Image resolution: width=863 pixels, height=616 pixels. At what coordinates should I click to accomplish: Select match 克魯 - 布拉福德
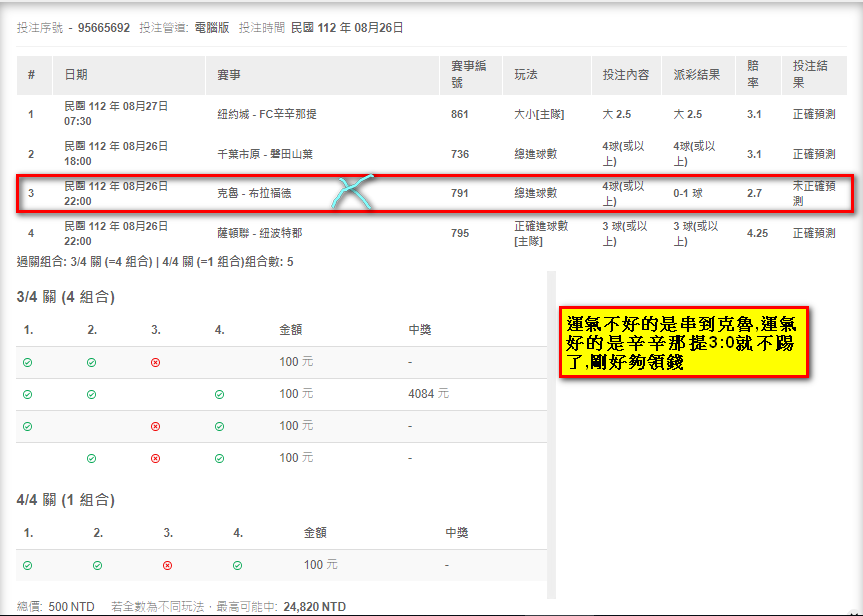[254, 194]
